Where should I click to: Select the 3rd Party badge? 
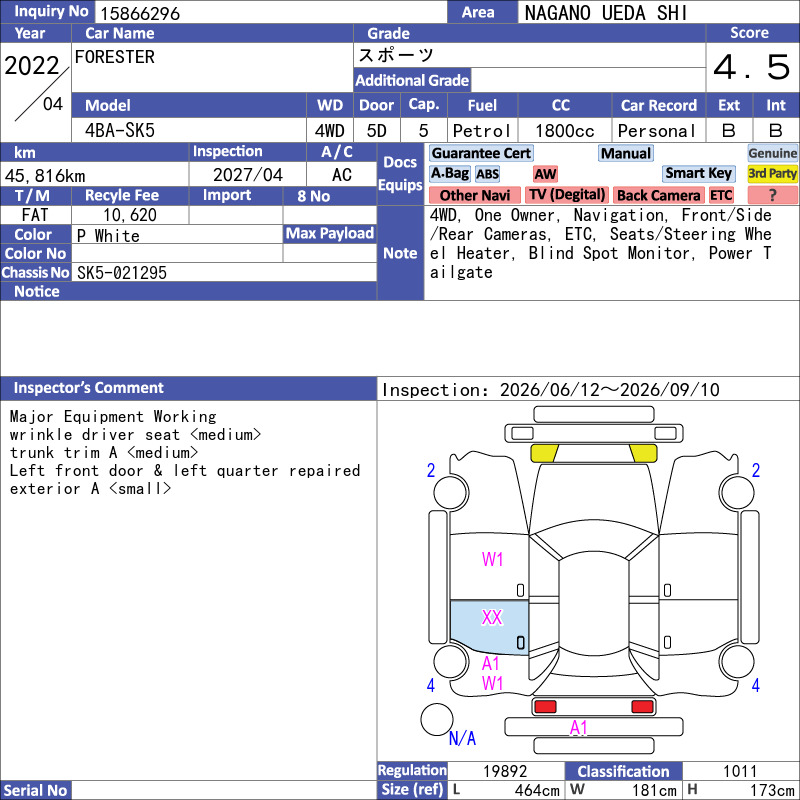coord(772,173)
